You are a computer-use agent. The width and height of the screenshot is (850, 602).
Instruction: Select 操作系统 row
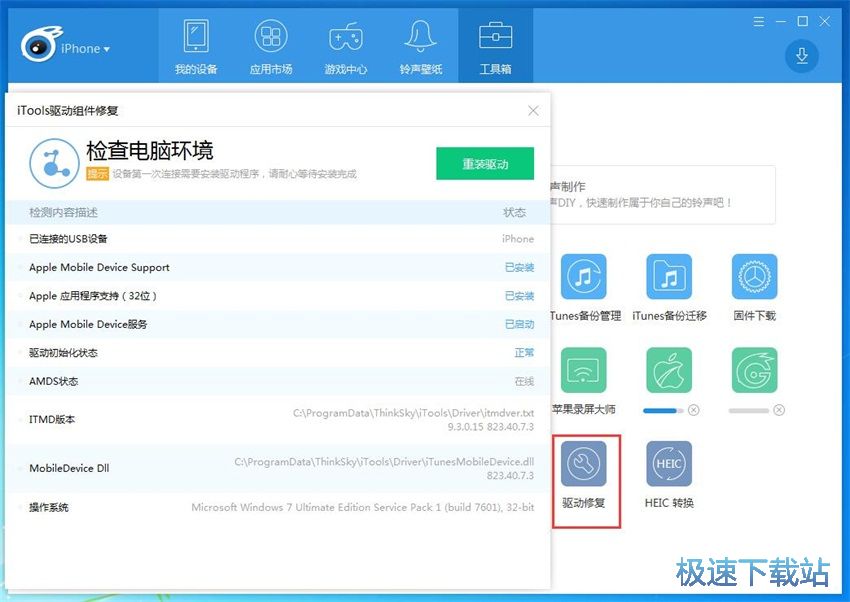tap(278, 507)
